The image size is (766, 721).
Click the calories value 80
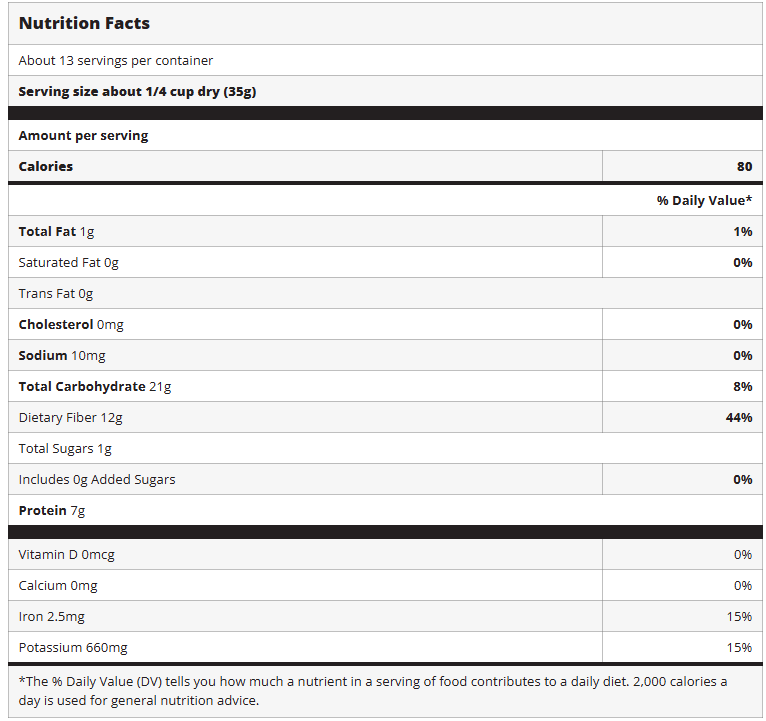(743, 166)
